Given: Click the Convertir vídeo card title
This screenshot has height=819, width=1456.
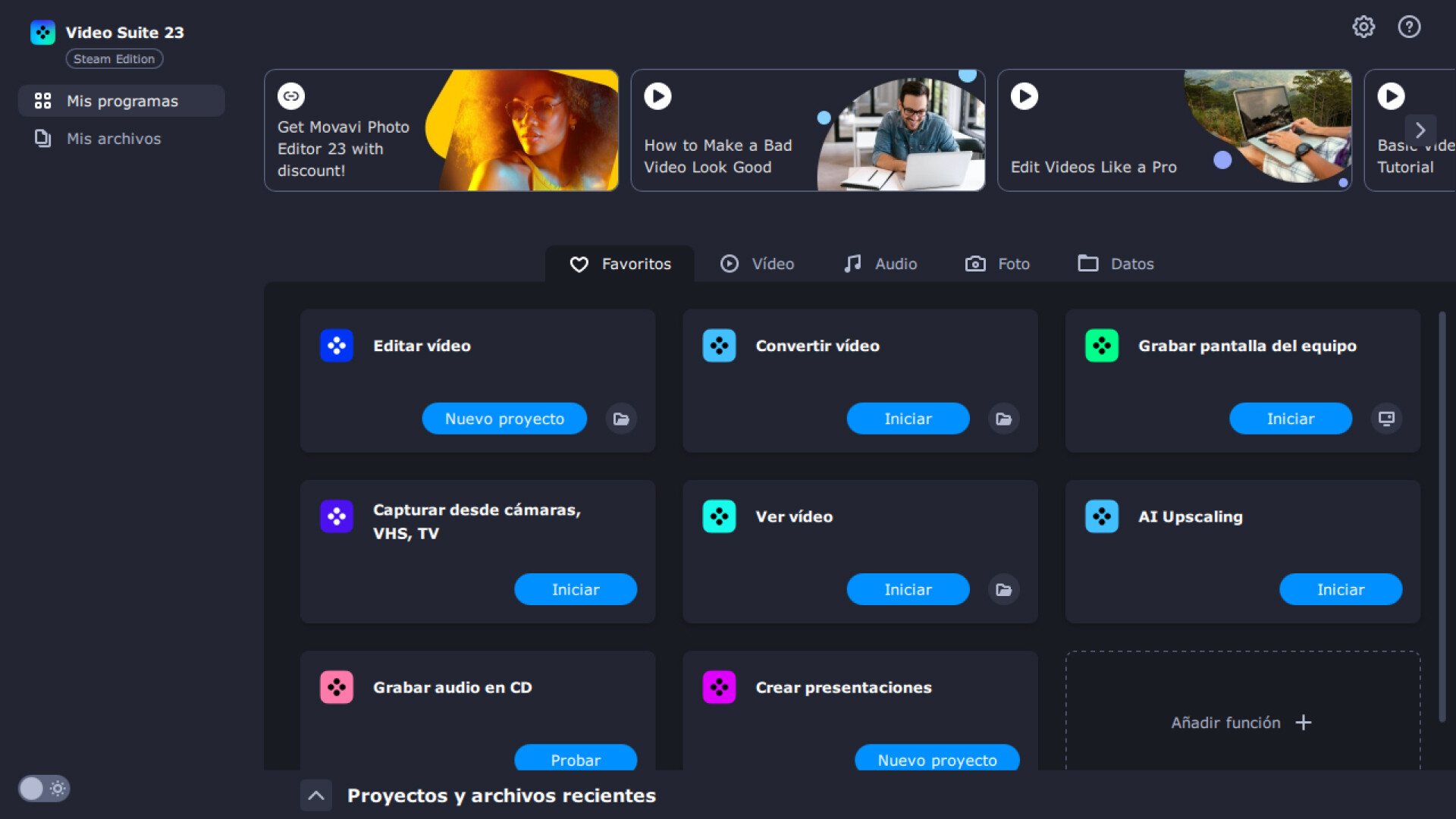Looking at the screenshot, I should [x=817, y=346].
